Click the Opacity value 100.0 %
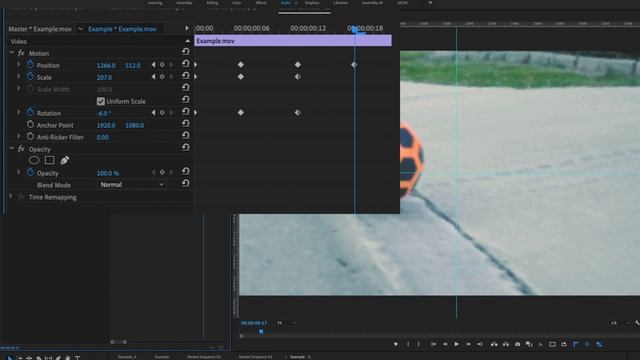 [x=108, y=173]
